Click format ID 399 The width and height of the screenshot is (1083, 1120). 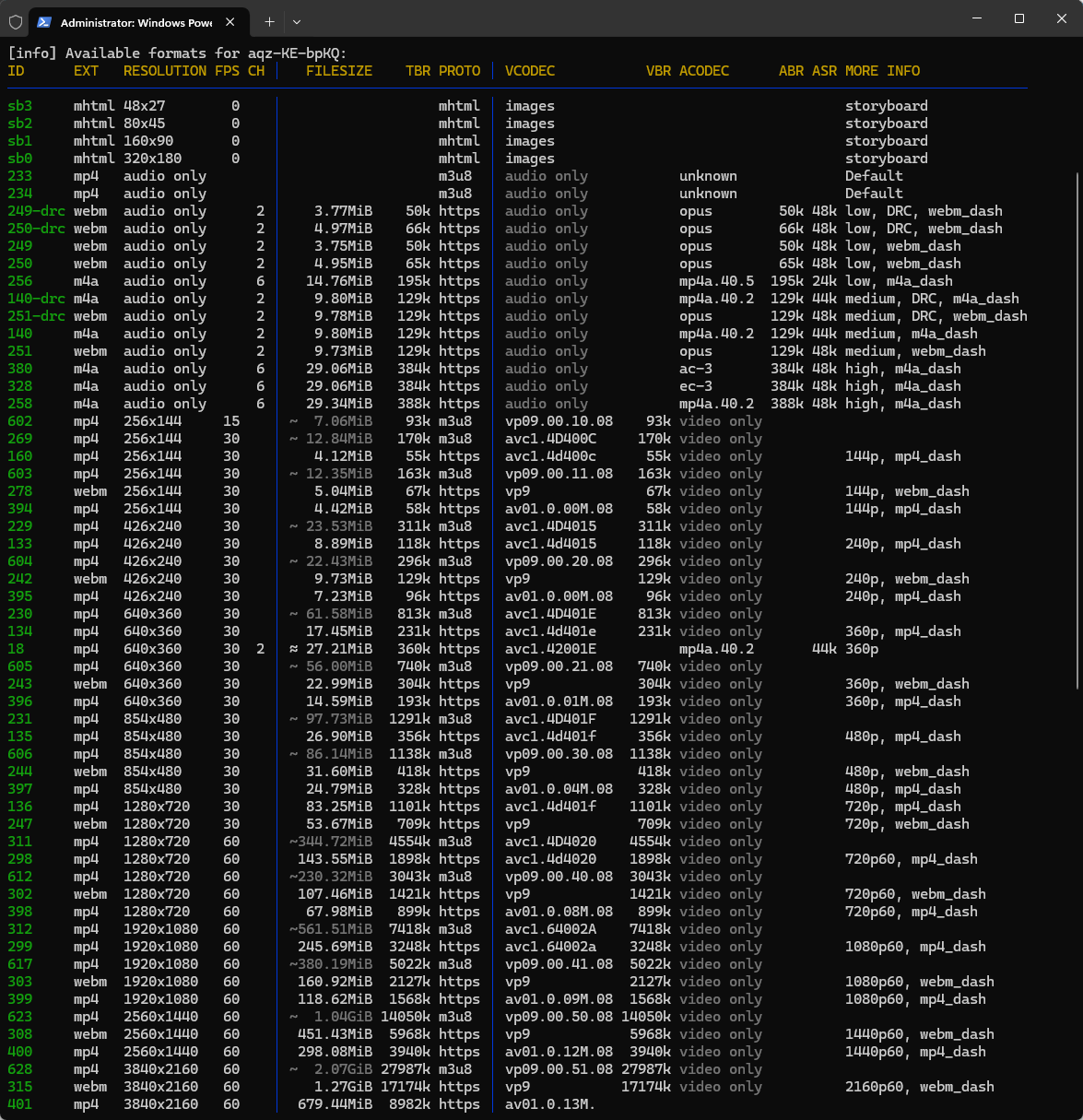tap(20, 999)
